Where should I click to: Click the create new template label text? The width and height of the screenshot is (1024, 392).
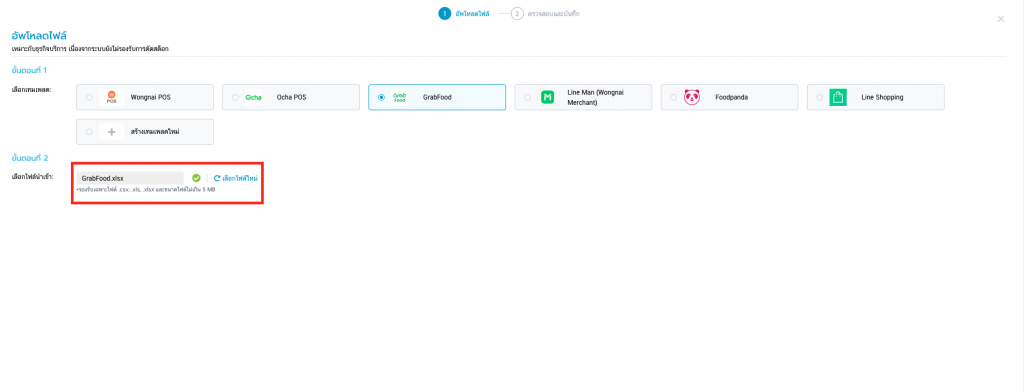155,131
